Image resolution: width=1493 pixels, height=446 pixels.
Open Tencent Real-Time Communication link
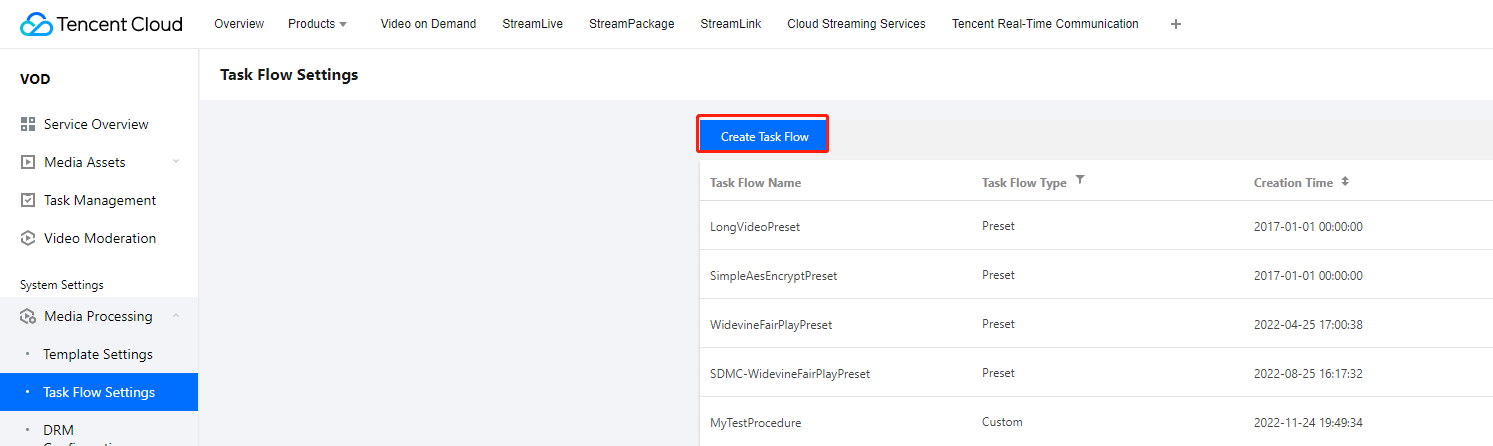1045,24
